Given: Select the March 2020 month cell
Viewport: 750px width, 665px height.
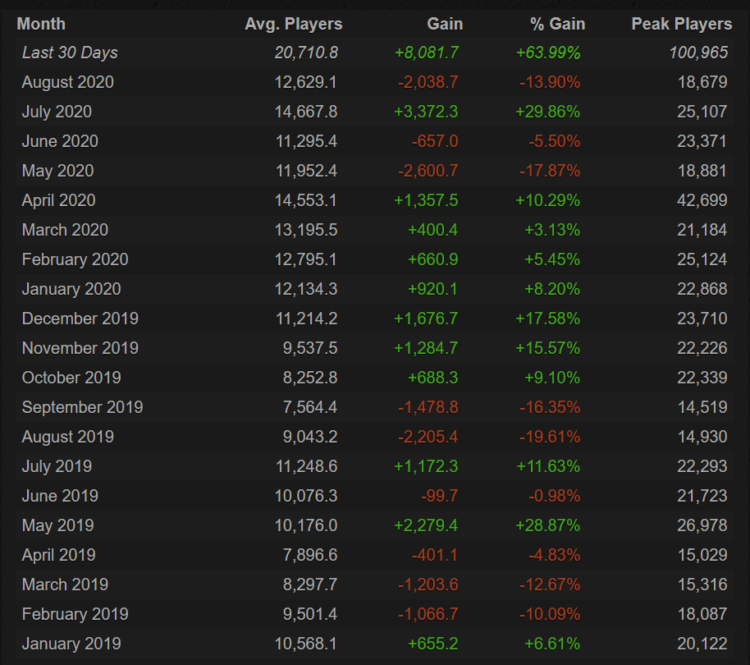Looking at the screenshot, I should (65, 230).
